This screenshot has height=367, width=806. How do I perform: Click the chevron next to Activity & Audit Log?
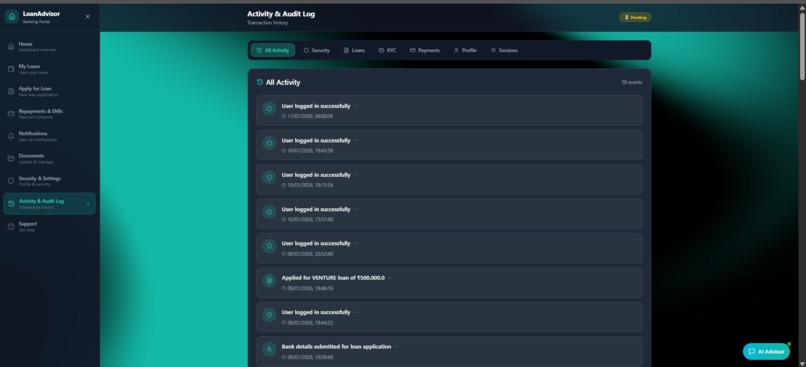coord(88,204)
